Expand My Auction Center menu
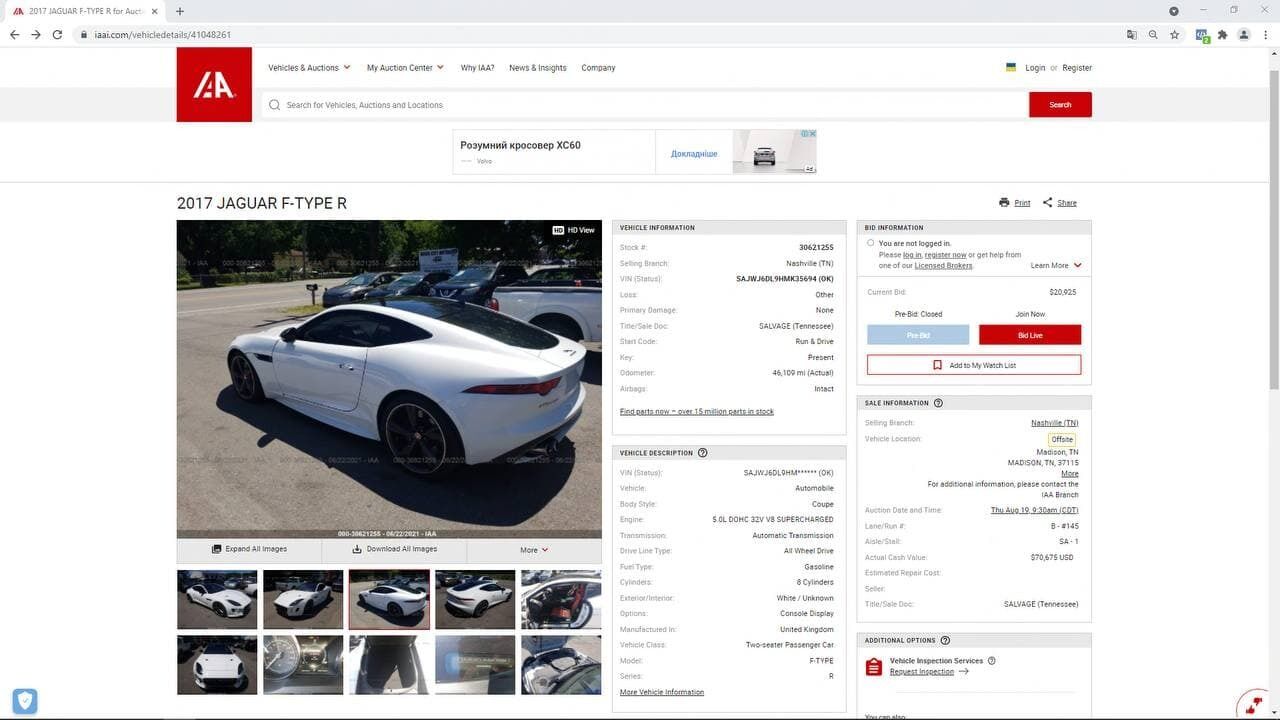 [405, 68]
